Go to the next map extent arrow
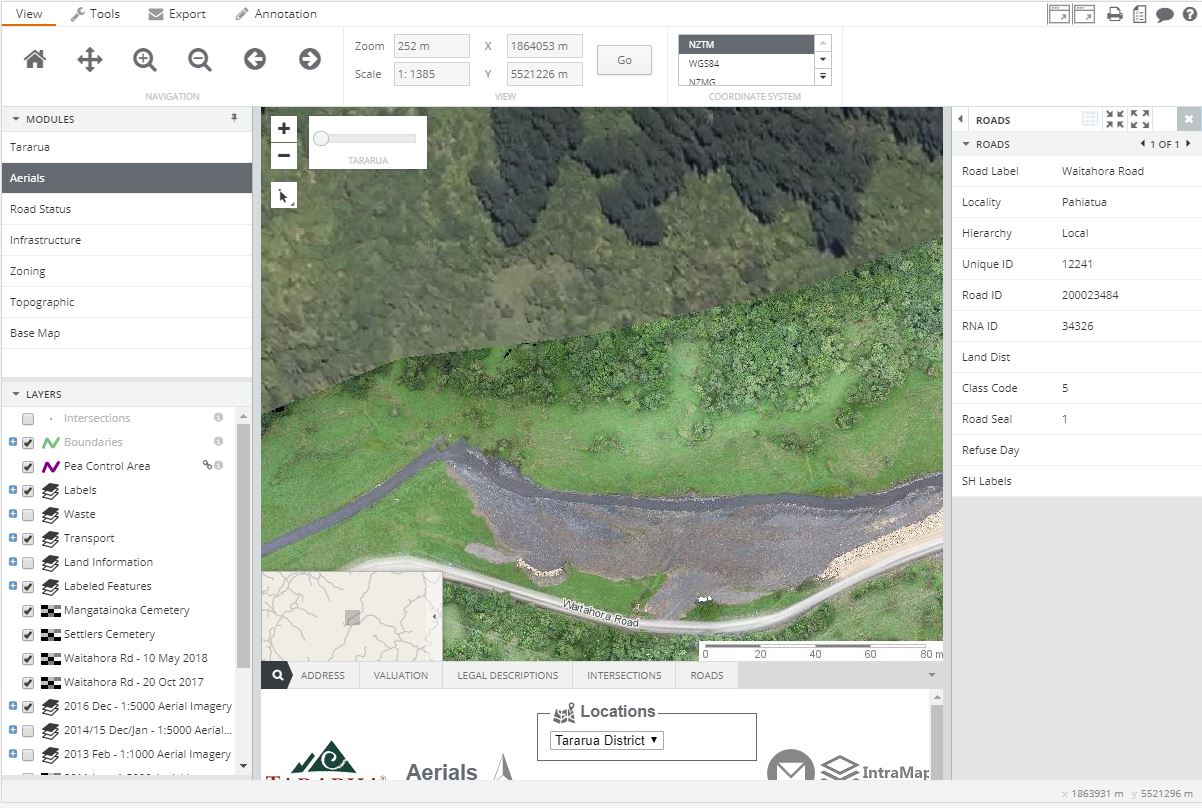1202x808 pixels. click(x=310, y=59)
